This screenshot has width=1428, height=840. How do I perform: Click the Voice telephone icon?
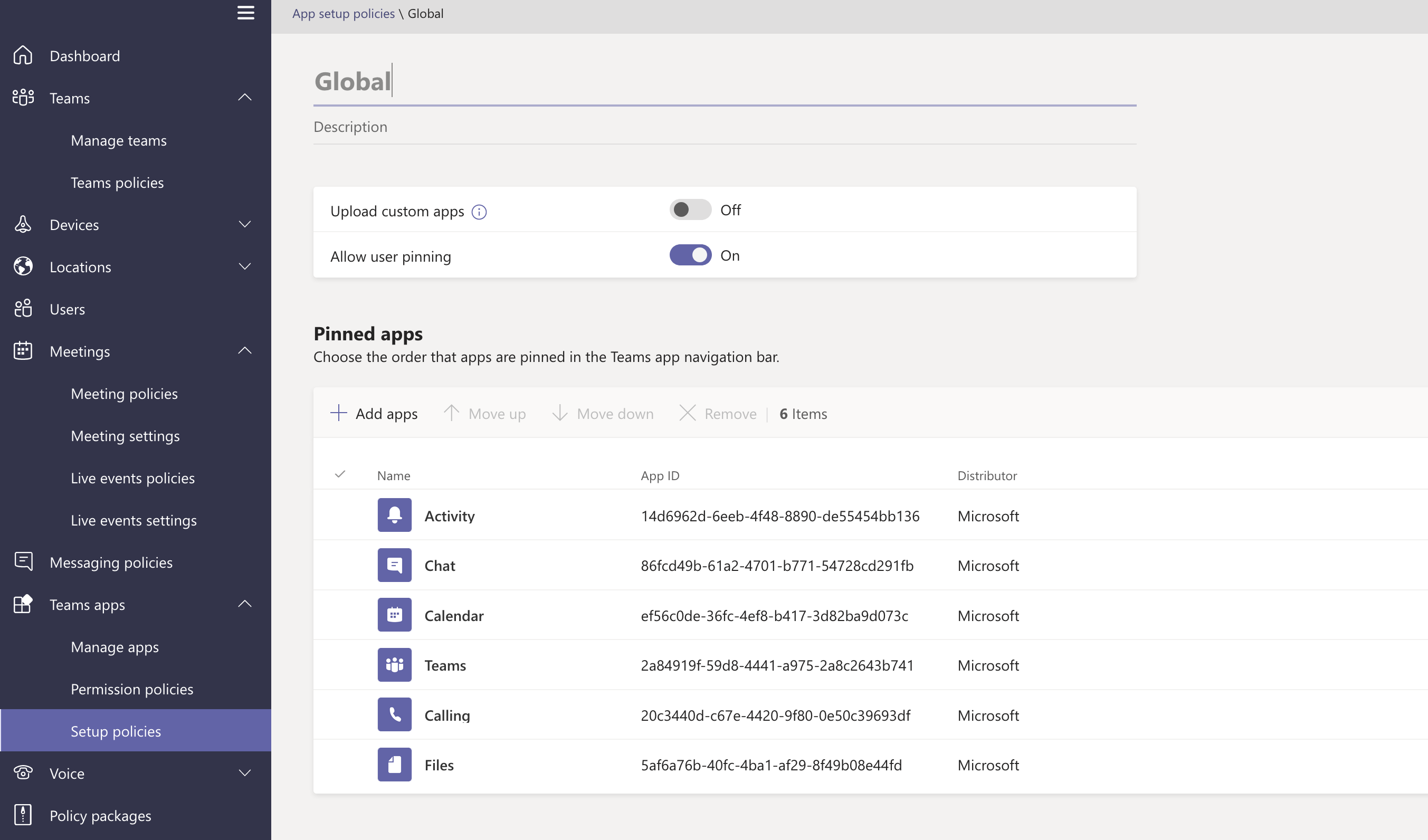tap(23, 772)
